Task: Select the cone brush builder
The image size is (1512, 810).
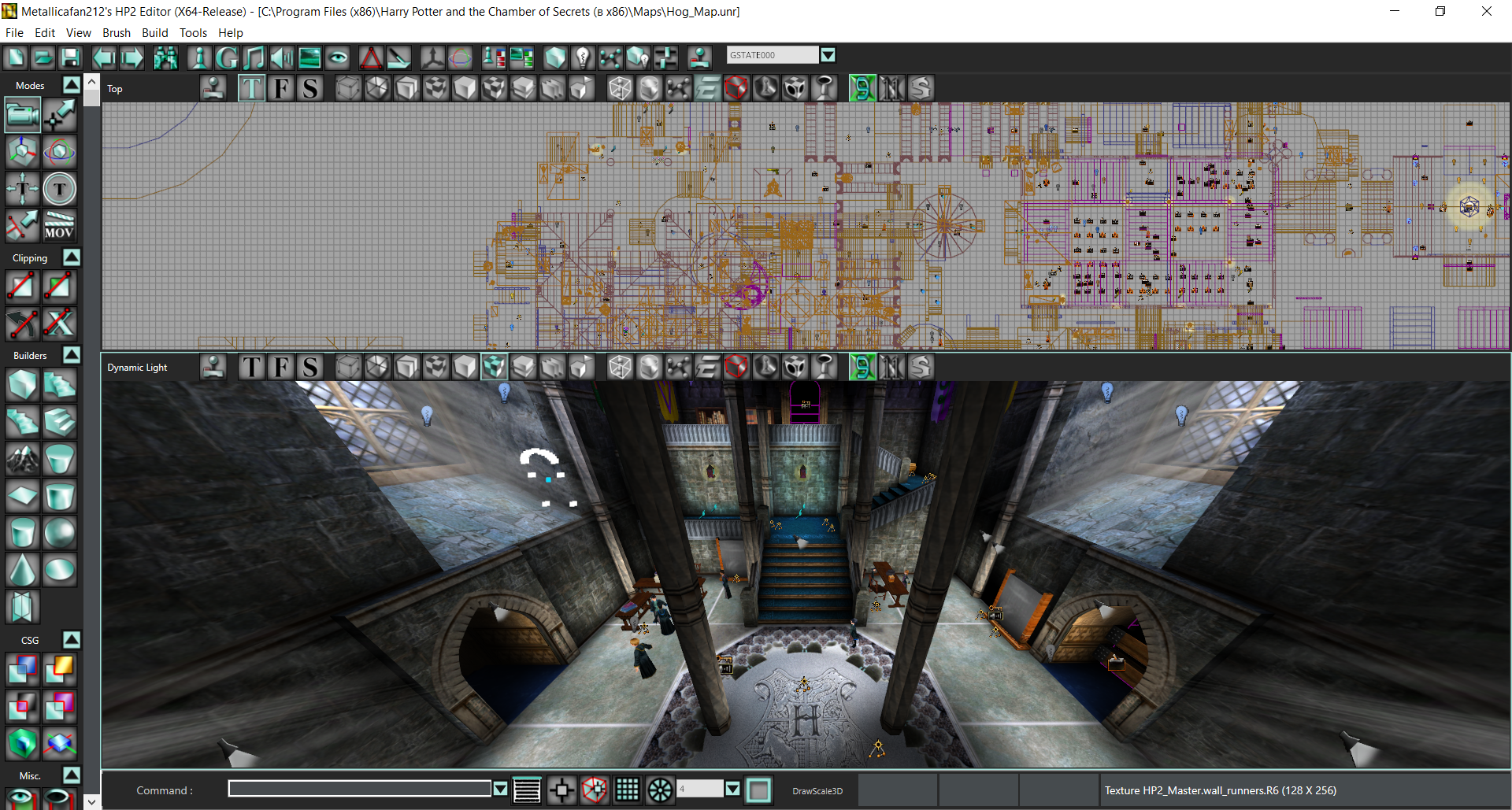Action: [x=22, y=569]
